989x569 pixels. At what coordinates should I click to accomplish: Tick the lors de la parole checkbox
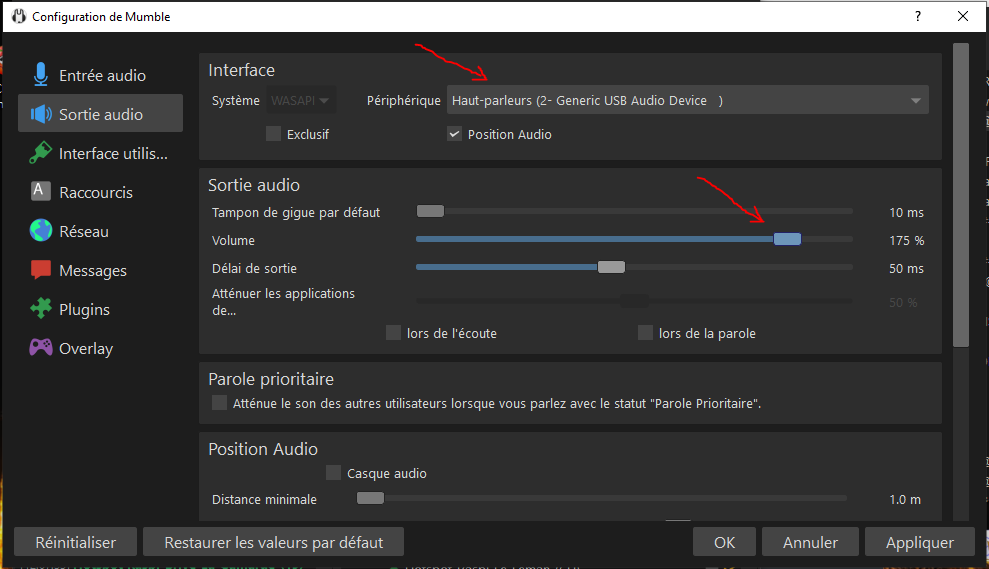pyautogui.click(x=645, y=332)
